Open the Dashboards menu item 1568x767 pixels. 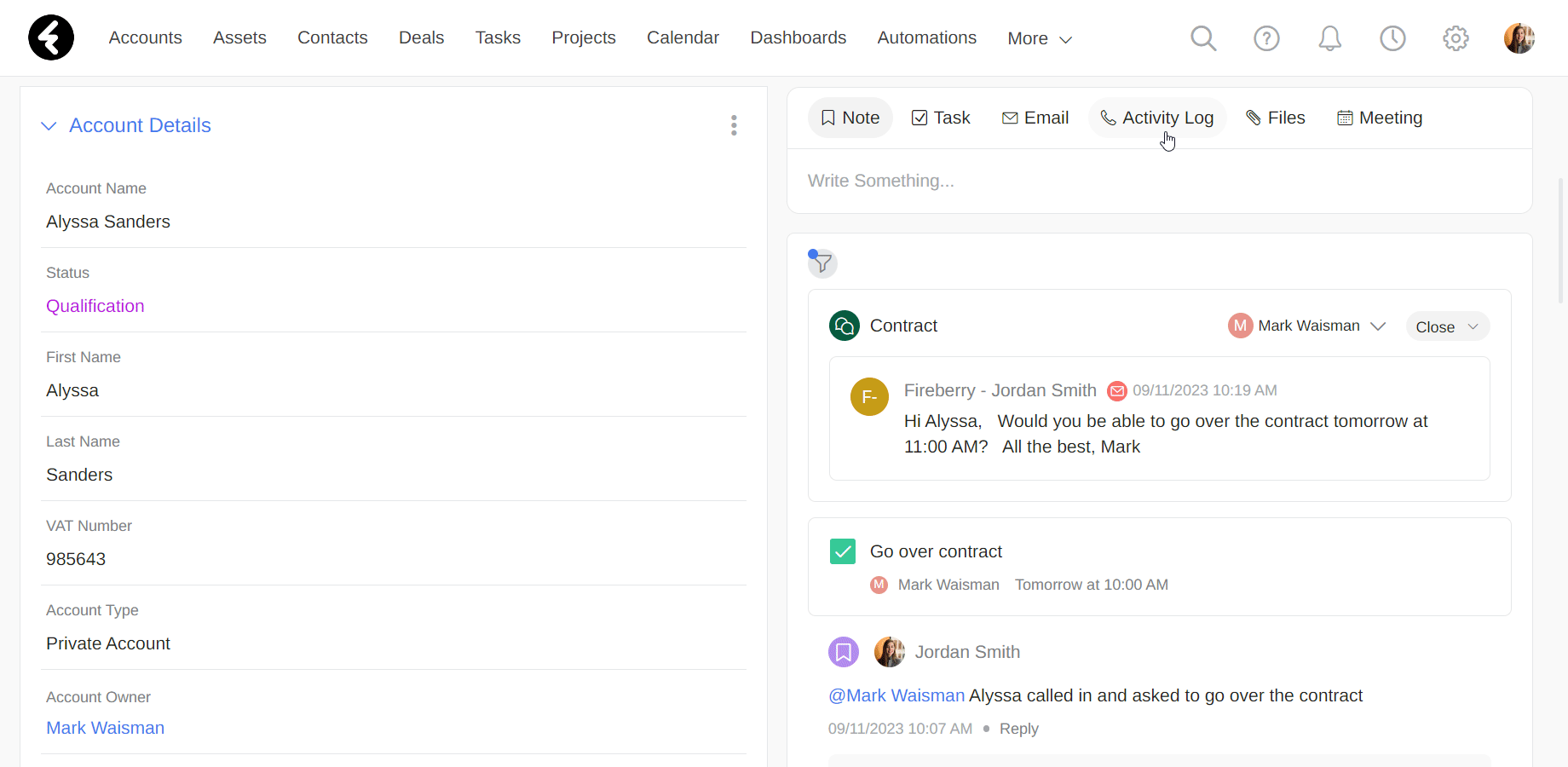click(x=798, y=37)
